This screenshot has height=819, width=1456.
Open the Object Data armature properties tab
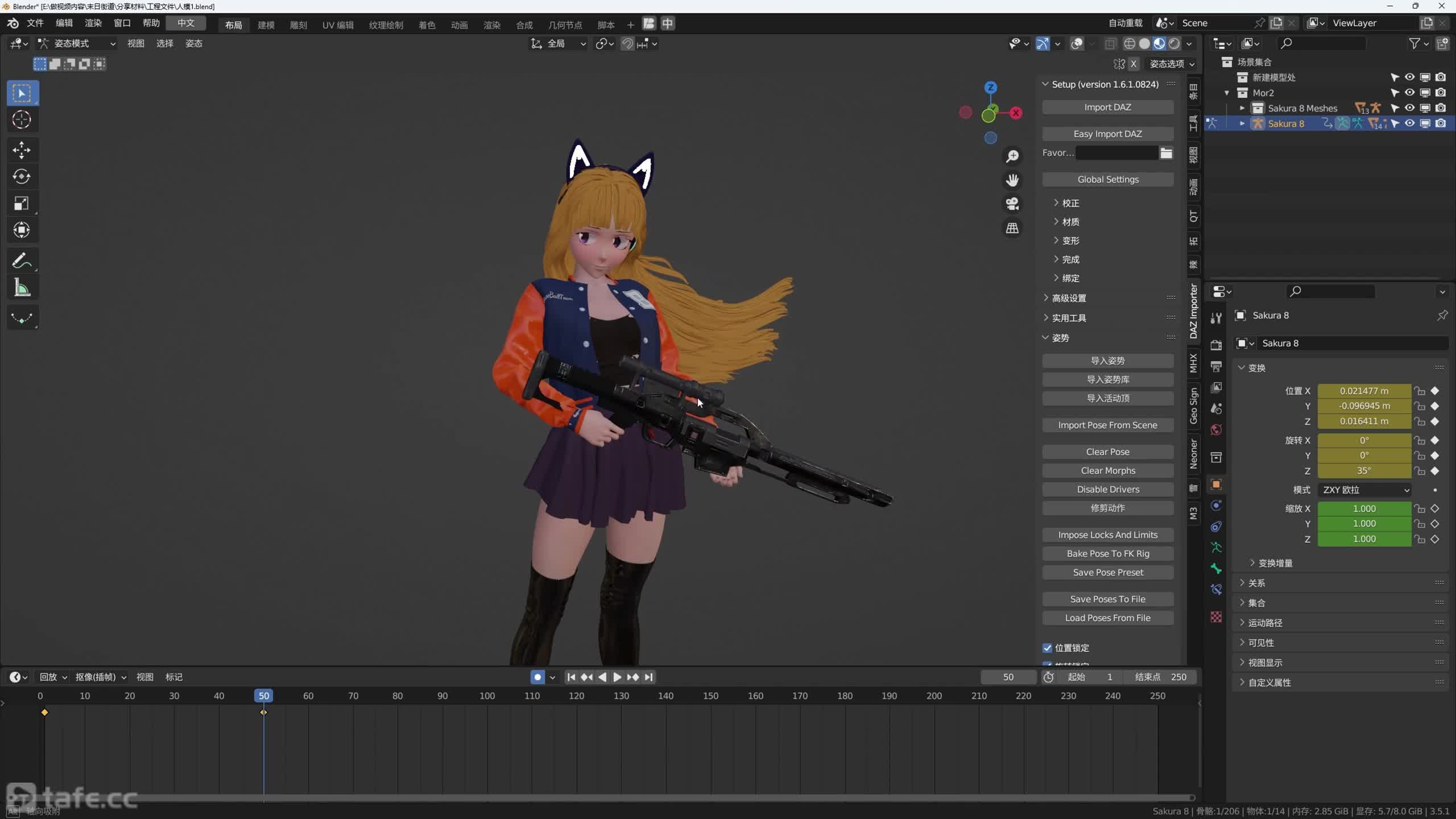(x=1217, y=548)
